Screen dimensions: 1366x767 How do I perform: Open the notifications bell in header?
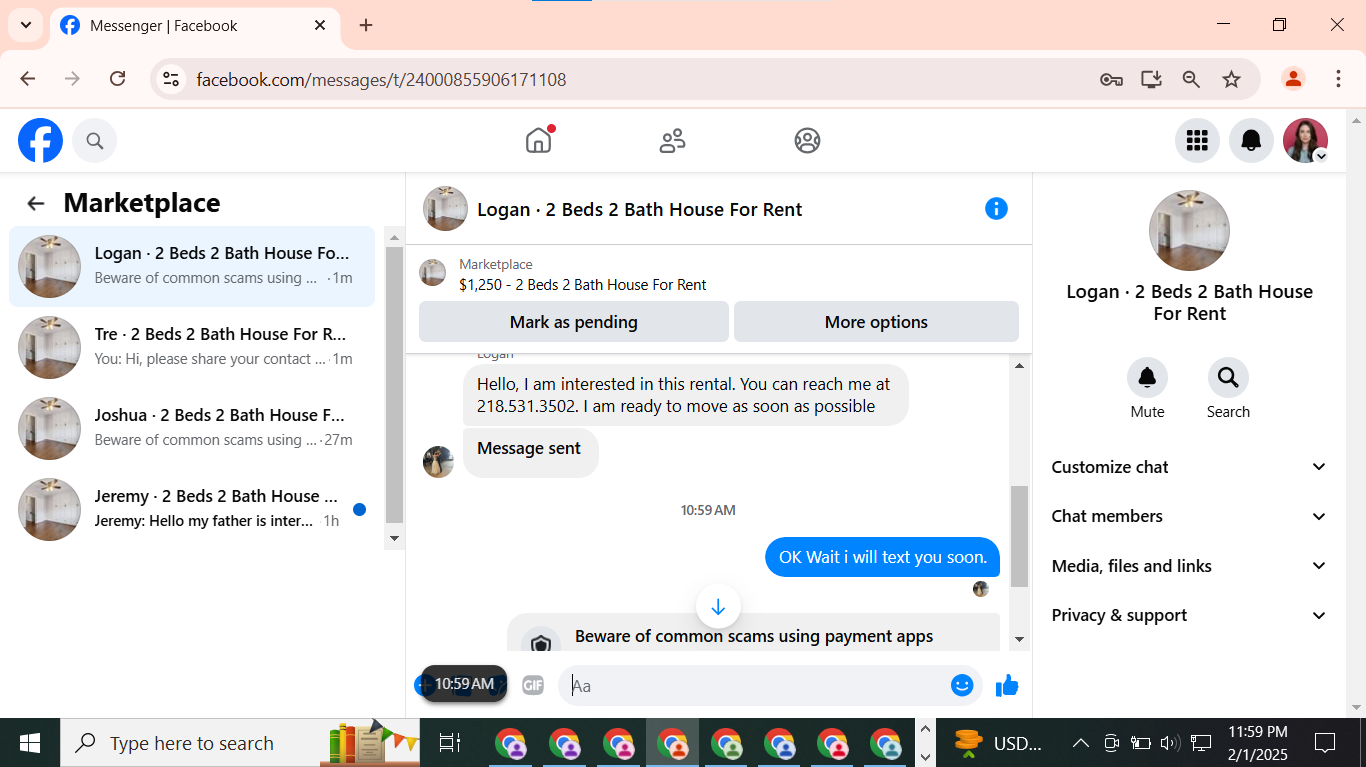tap(1251, 141)
